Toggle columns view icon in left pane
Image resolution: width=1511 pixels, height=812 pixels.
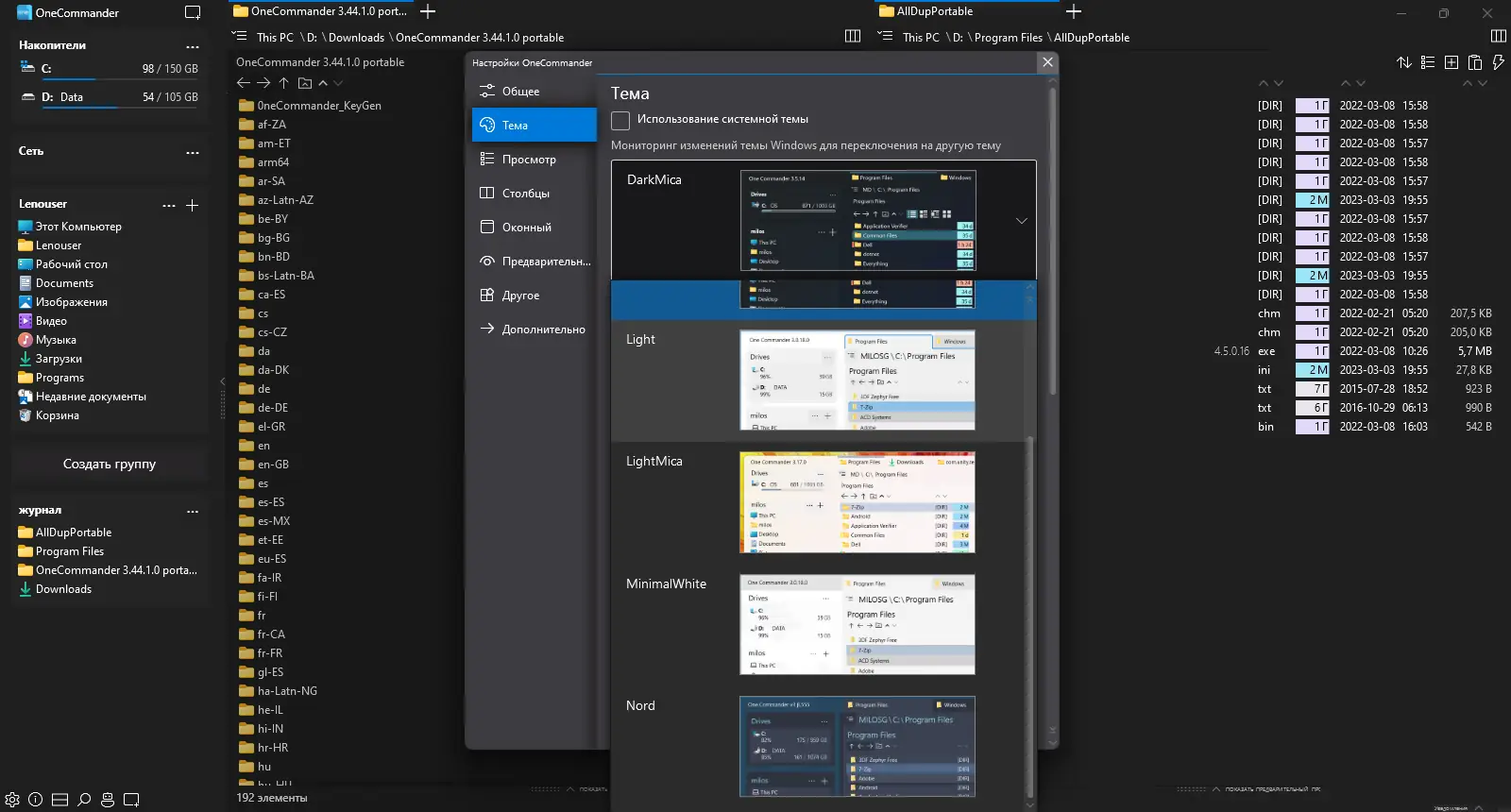pos(853,36)
